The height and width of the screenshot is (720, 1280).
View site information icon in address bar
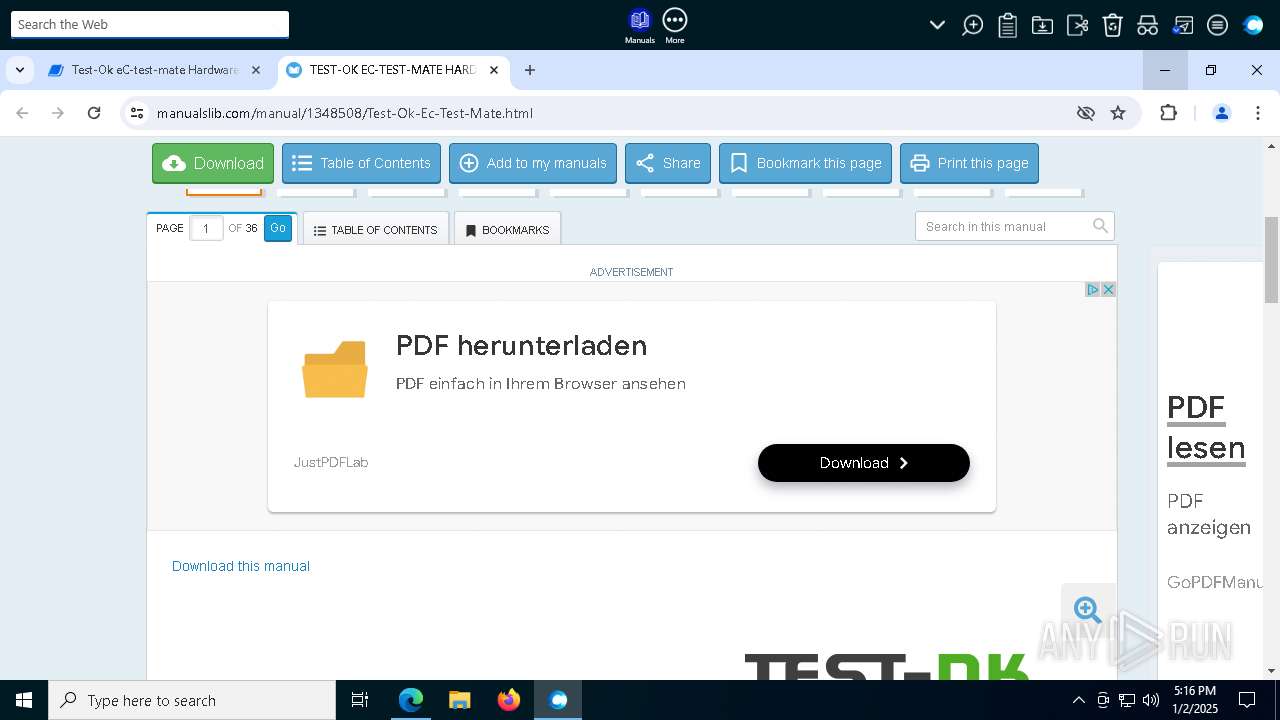[x=137, y=113]
